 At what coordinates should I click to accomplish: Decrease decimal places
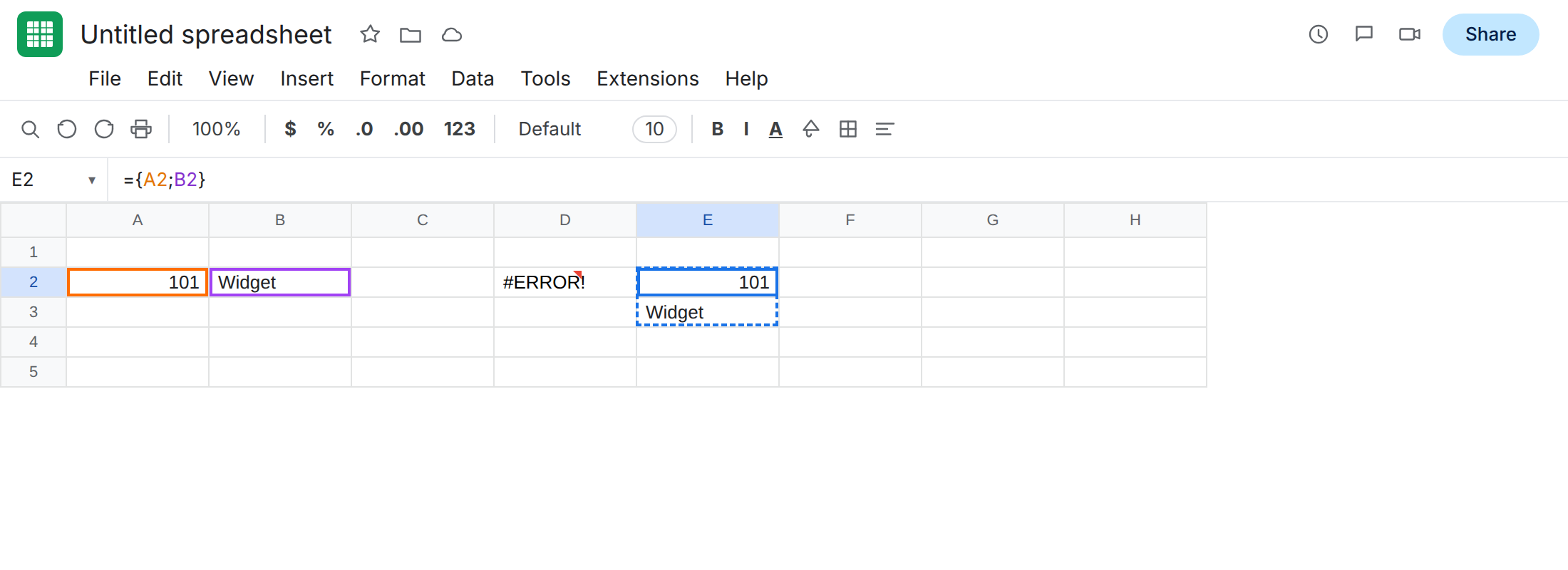[x=364, y=129]
